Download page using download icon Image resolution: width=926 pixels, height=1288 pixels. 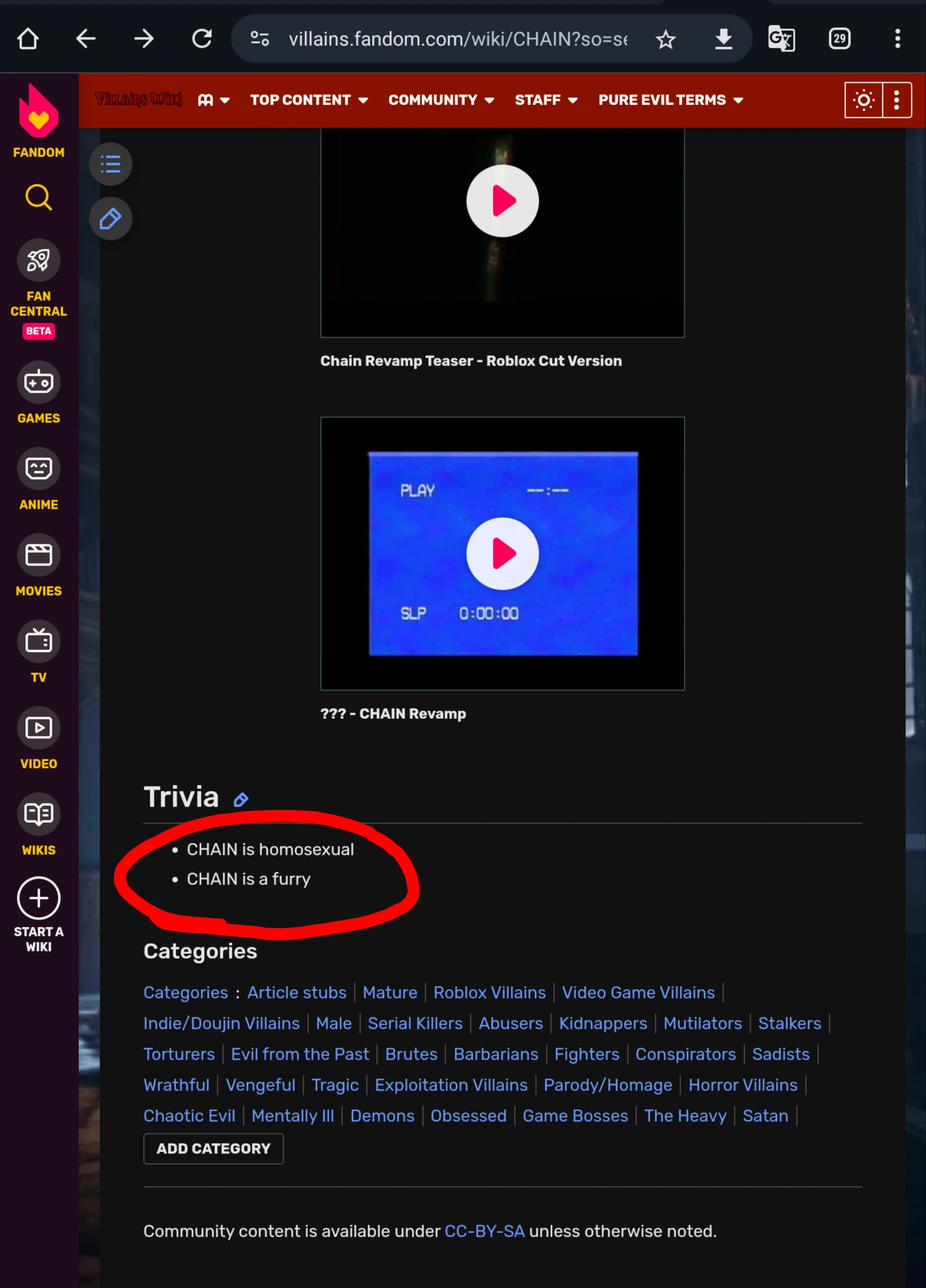pos(724,39)
